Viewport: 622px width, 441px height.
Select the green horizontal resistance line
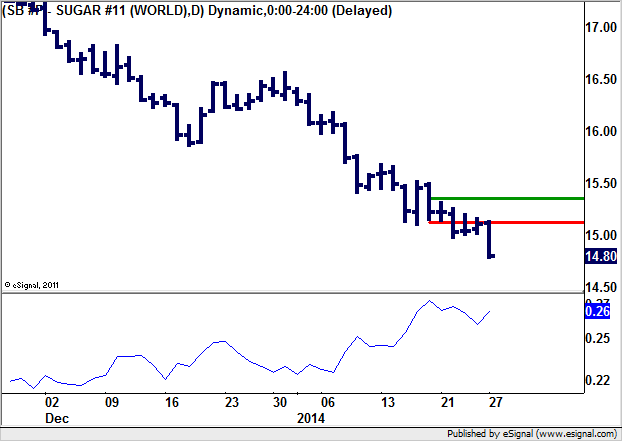[x=507, y=198]
